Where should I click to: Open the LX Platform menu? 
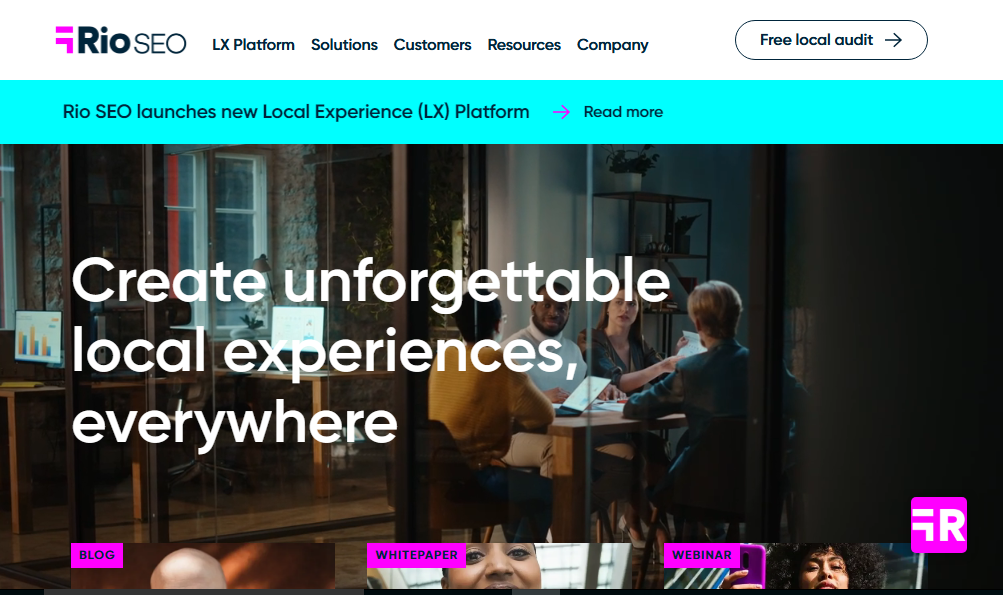(x=253, y=45)
